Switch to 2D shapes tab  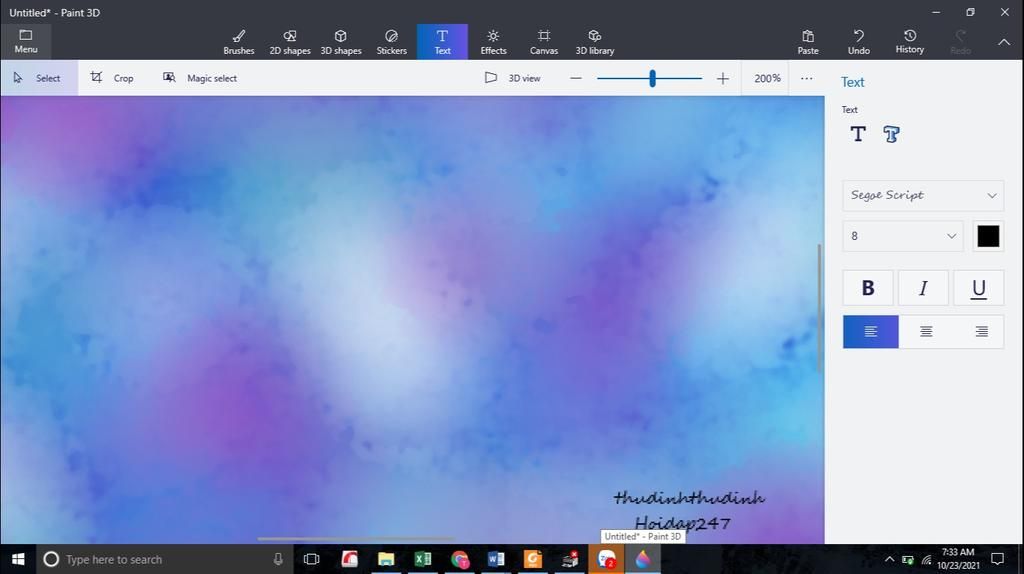coord(290,42)
